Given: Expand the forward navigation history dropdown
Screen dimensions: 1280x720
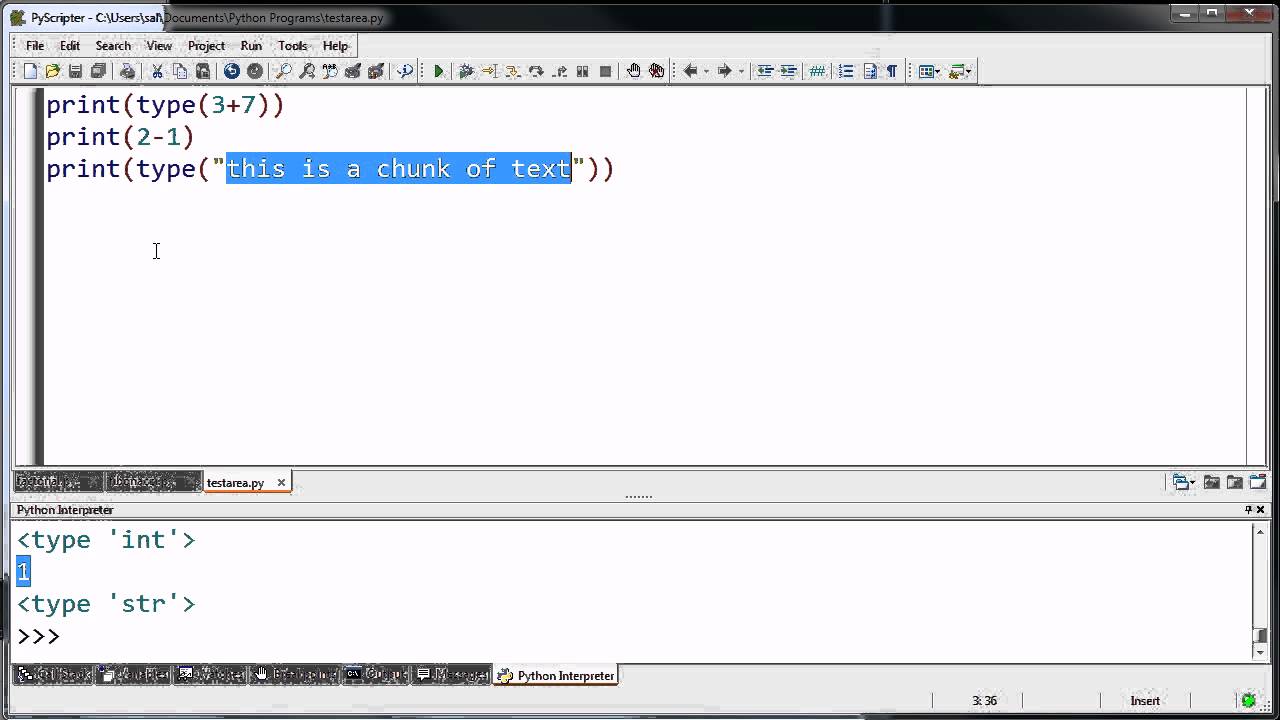Looking at the screenshot, I should pyautogui.click(x=741, y=71).
